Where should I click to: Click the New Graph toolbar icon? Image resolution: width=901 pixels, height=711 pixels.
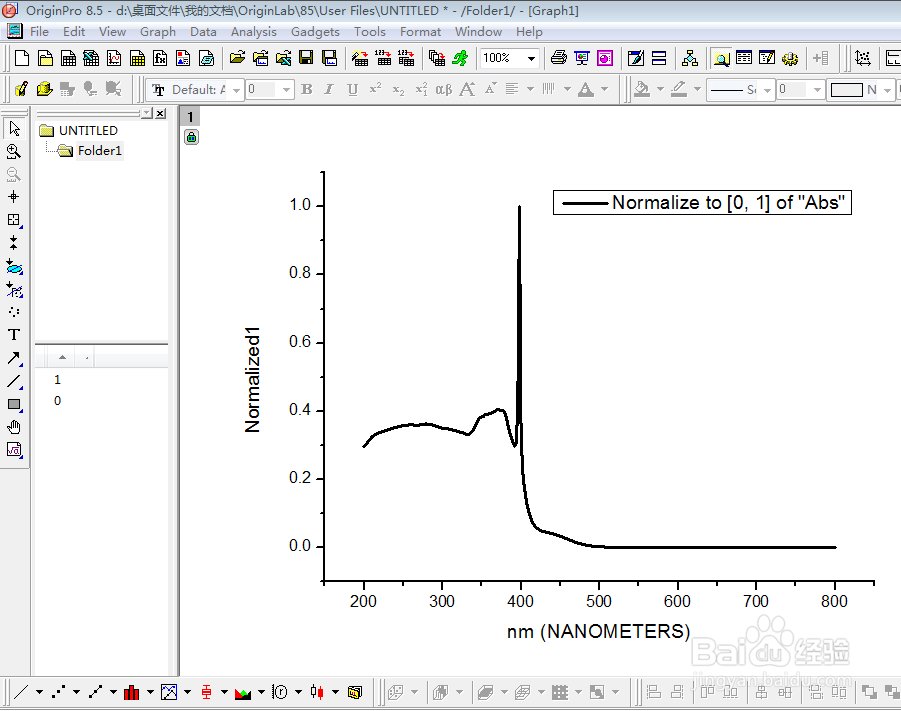click(114, 58)
